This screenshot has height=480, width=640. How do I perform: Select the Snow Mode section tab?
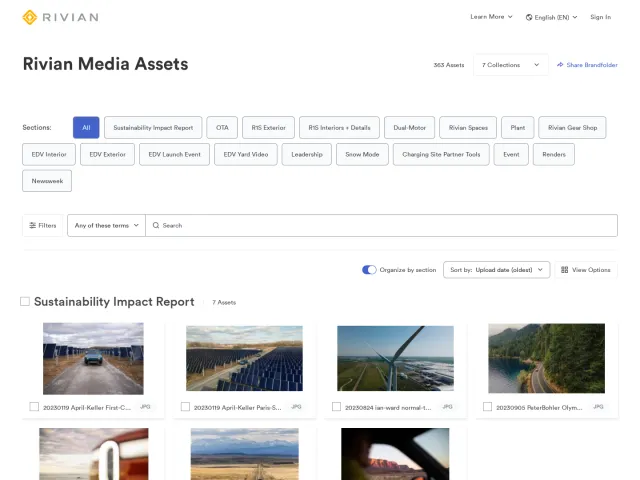pos(362,154)
